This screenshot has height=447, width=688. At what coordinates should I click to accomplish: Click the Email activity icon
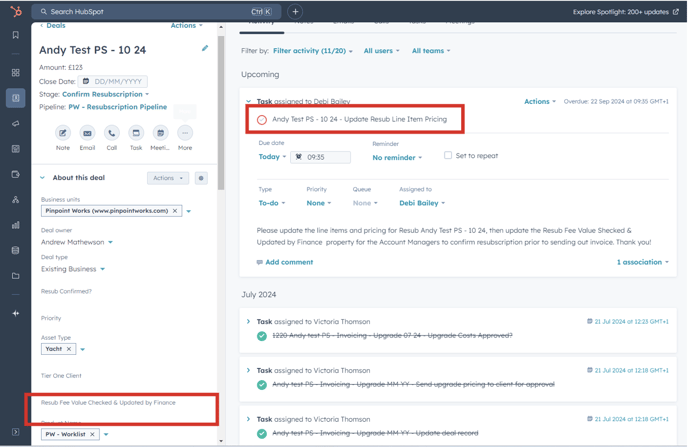(x=87, y=133)
